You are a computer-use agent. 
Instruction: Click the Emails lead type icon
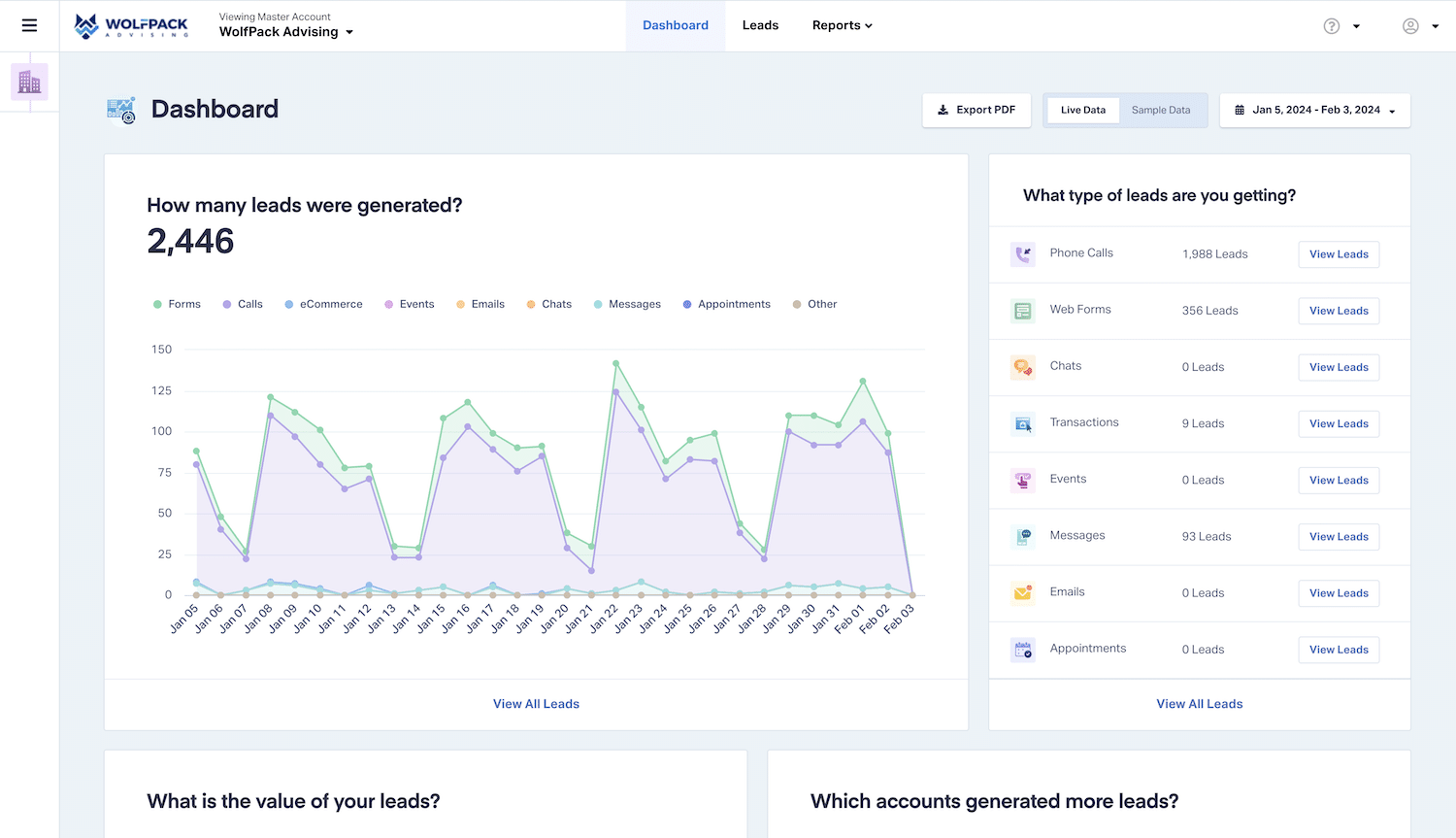[x=1023, y=592]
